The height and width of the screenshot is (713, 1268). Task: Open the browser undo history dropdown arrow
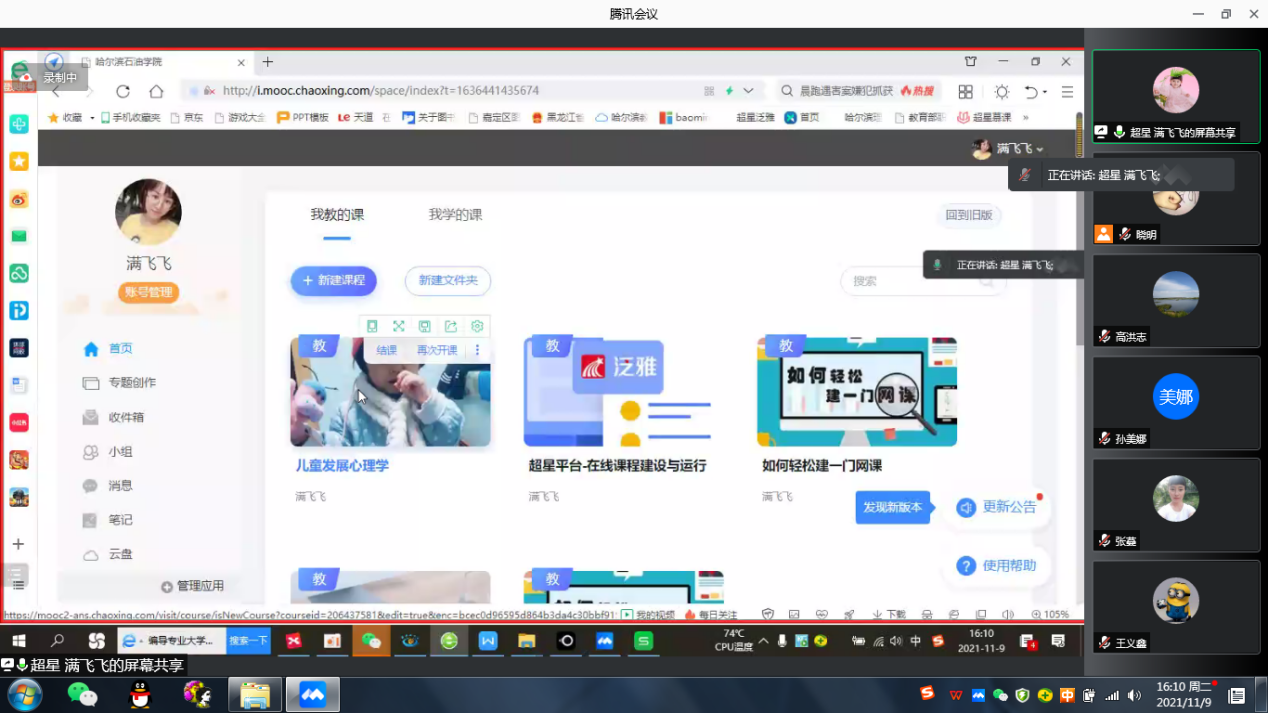pos(1045,92)
